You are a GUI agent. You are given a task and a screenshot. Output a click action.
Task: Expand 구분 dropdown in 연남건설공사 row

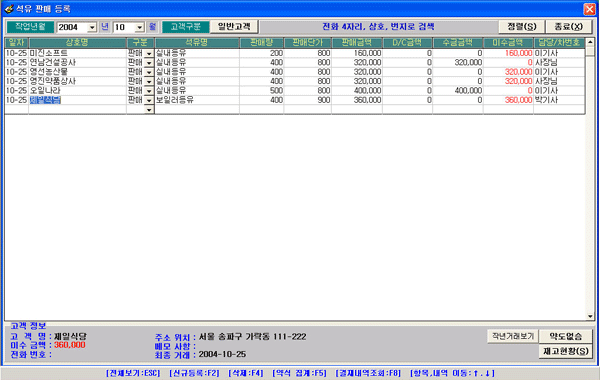(x=149, y=63)
